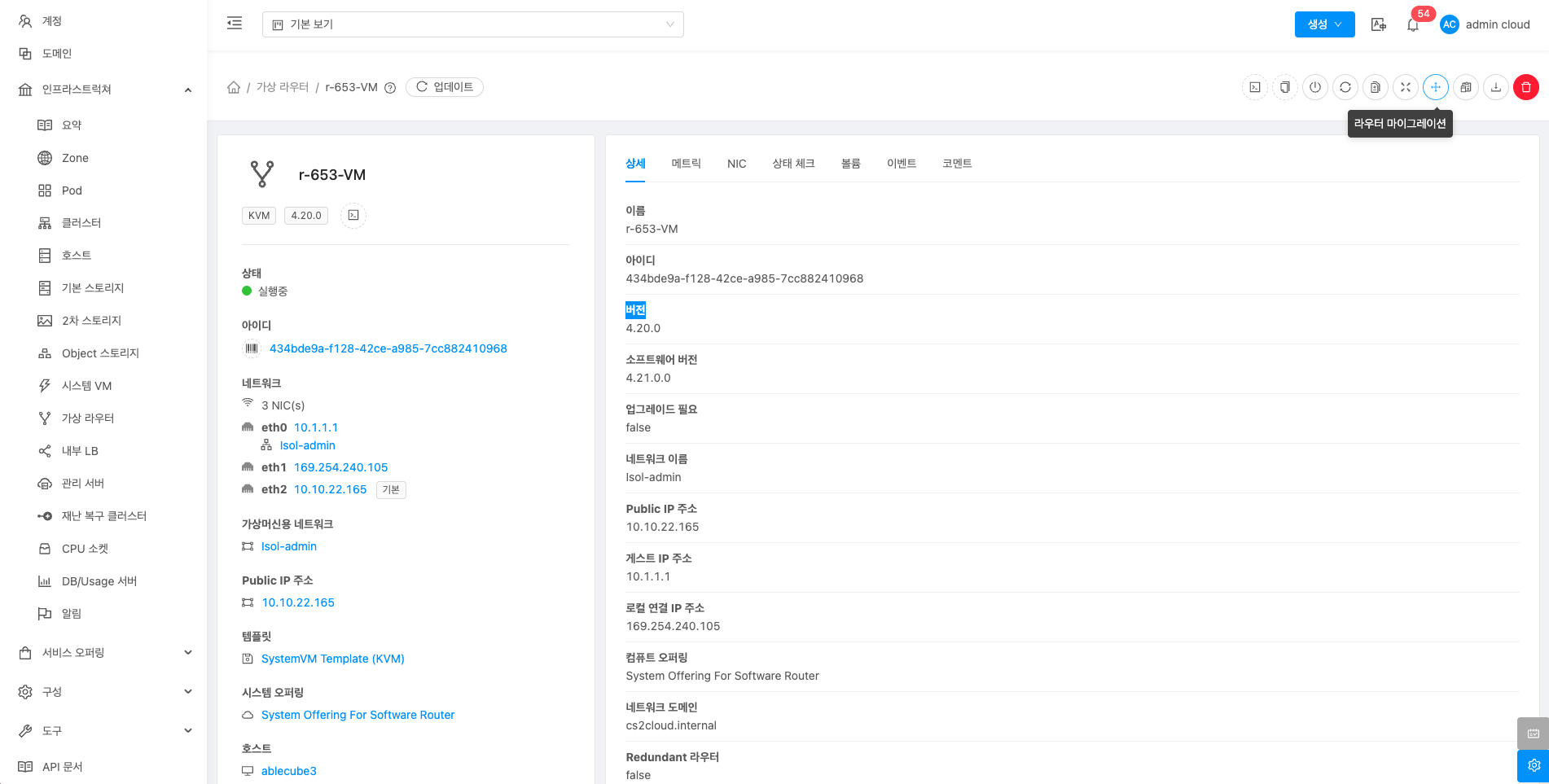Open the 기본 보기 view dropdown

click(x=472, y=24)
